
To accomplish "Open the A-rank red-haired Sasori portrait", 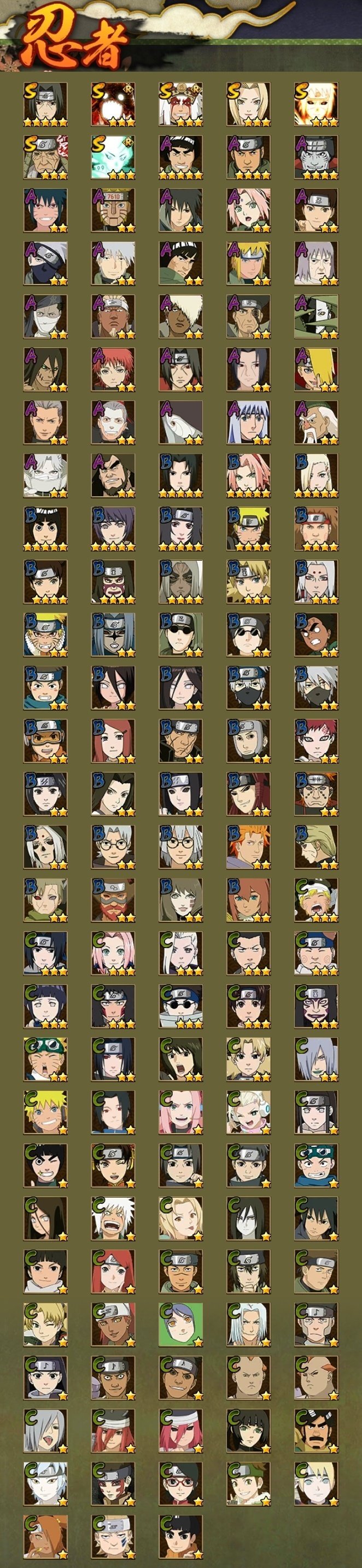I will 113,369.
